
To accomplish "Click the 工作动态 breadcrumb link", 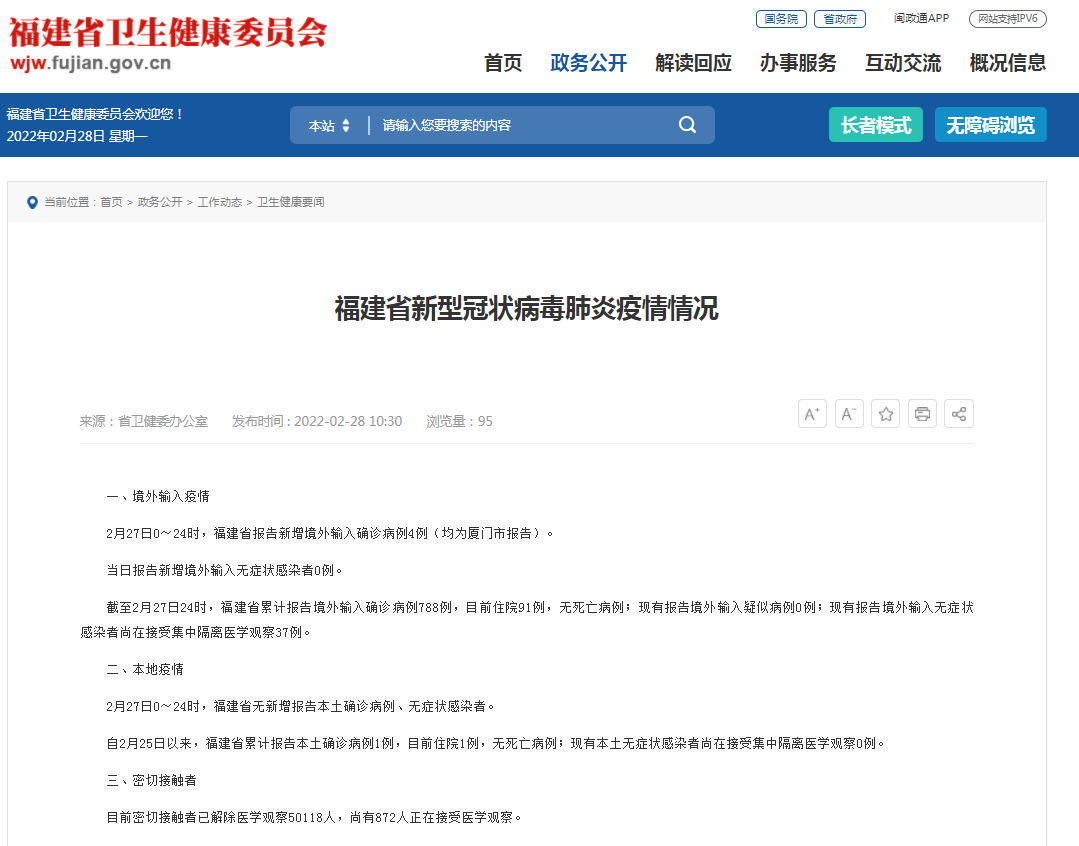I will (x=220, y=202).
